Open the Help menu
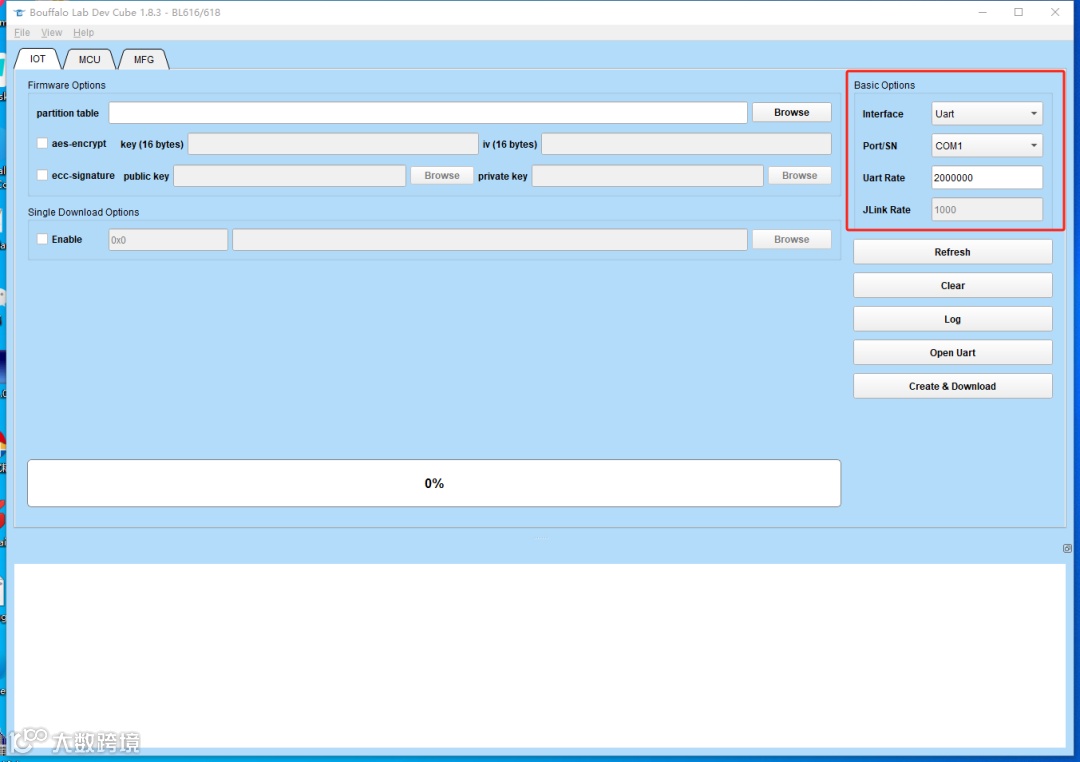The width and height of the screenshot is (1080, 762). [x=83, y=32]
